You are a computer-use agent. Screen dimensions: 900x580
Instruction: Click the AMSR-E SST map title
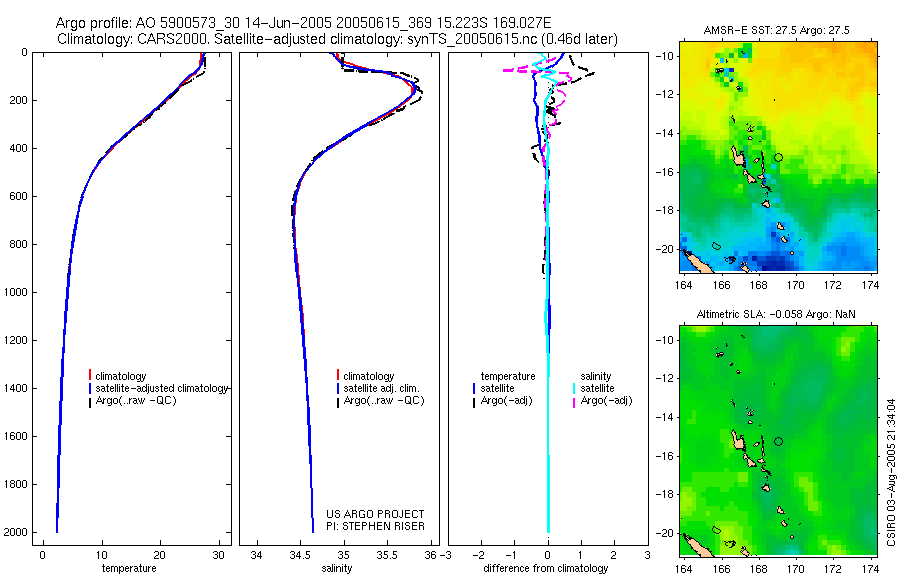coord(777,30)
